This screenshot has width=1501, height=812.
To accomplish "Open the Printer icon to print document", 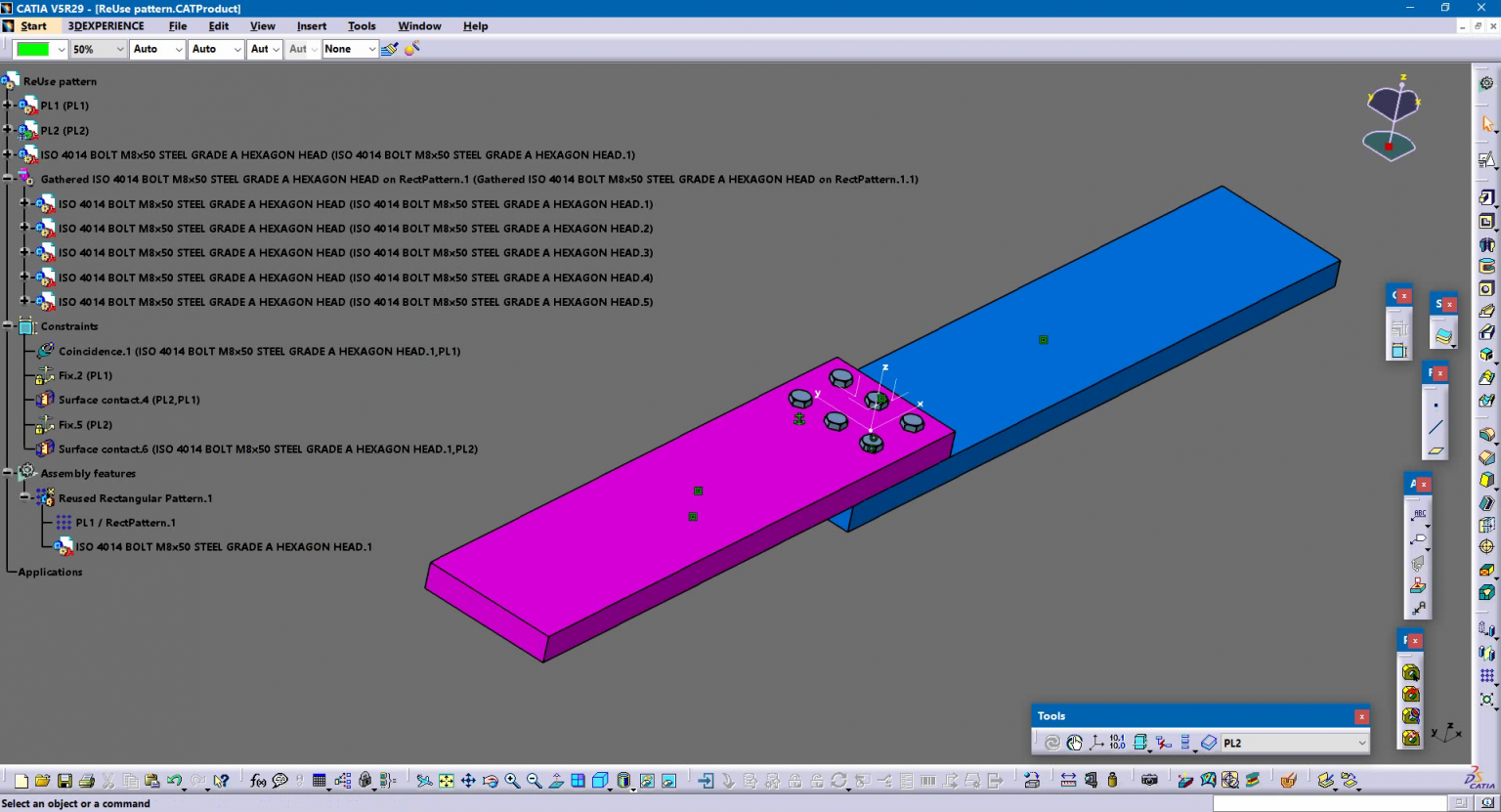I will (x=86, y=781).
